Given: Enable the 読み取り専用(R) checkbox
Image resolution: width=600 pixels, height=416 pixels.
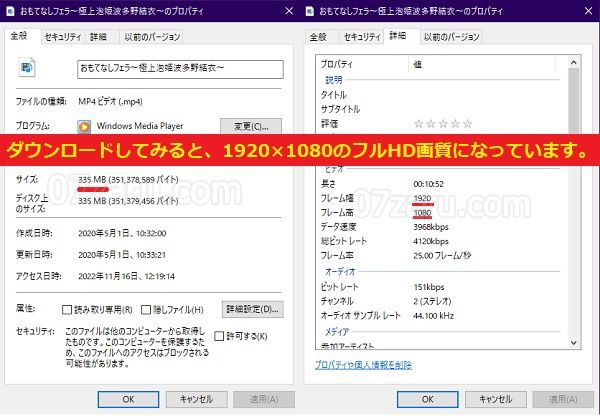Looking at the screenshot, I should pos(67,310).
